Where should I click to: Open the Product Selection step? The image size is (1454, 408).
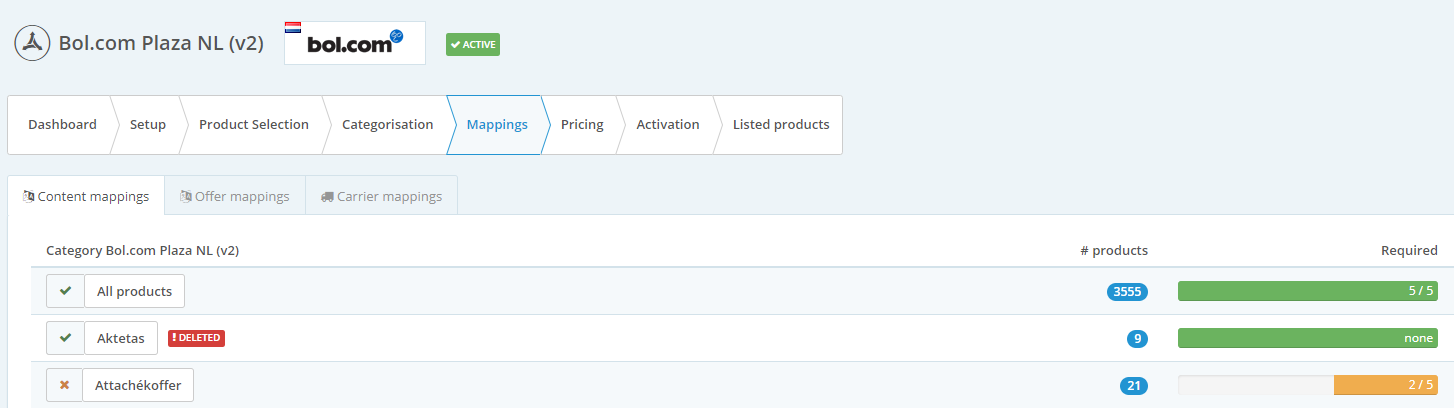click(x=254, y=125)
